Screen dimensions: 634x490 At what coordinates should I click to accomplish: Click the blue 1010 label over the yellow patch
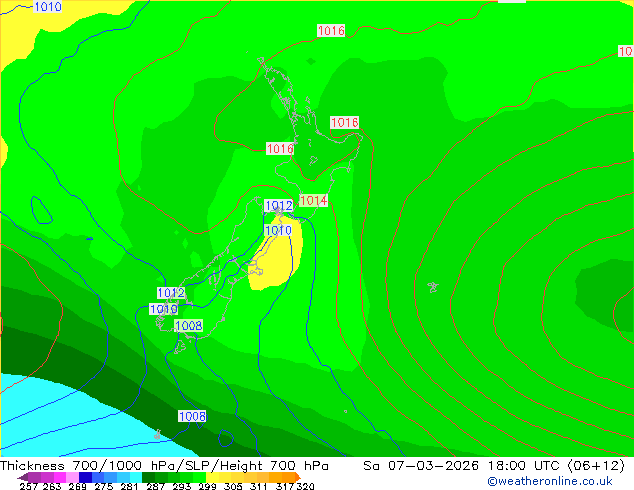click(278, 231)
